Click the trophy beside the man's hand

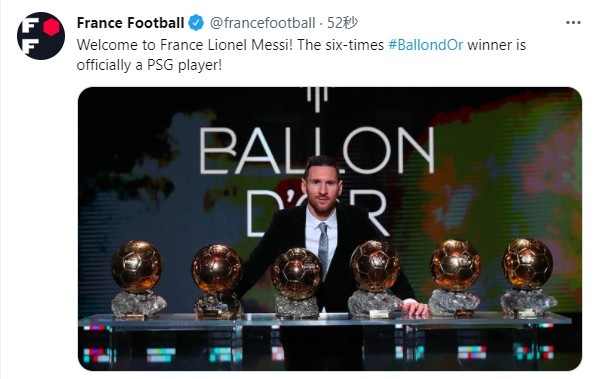(x=376, y=279)
